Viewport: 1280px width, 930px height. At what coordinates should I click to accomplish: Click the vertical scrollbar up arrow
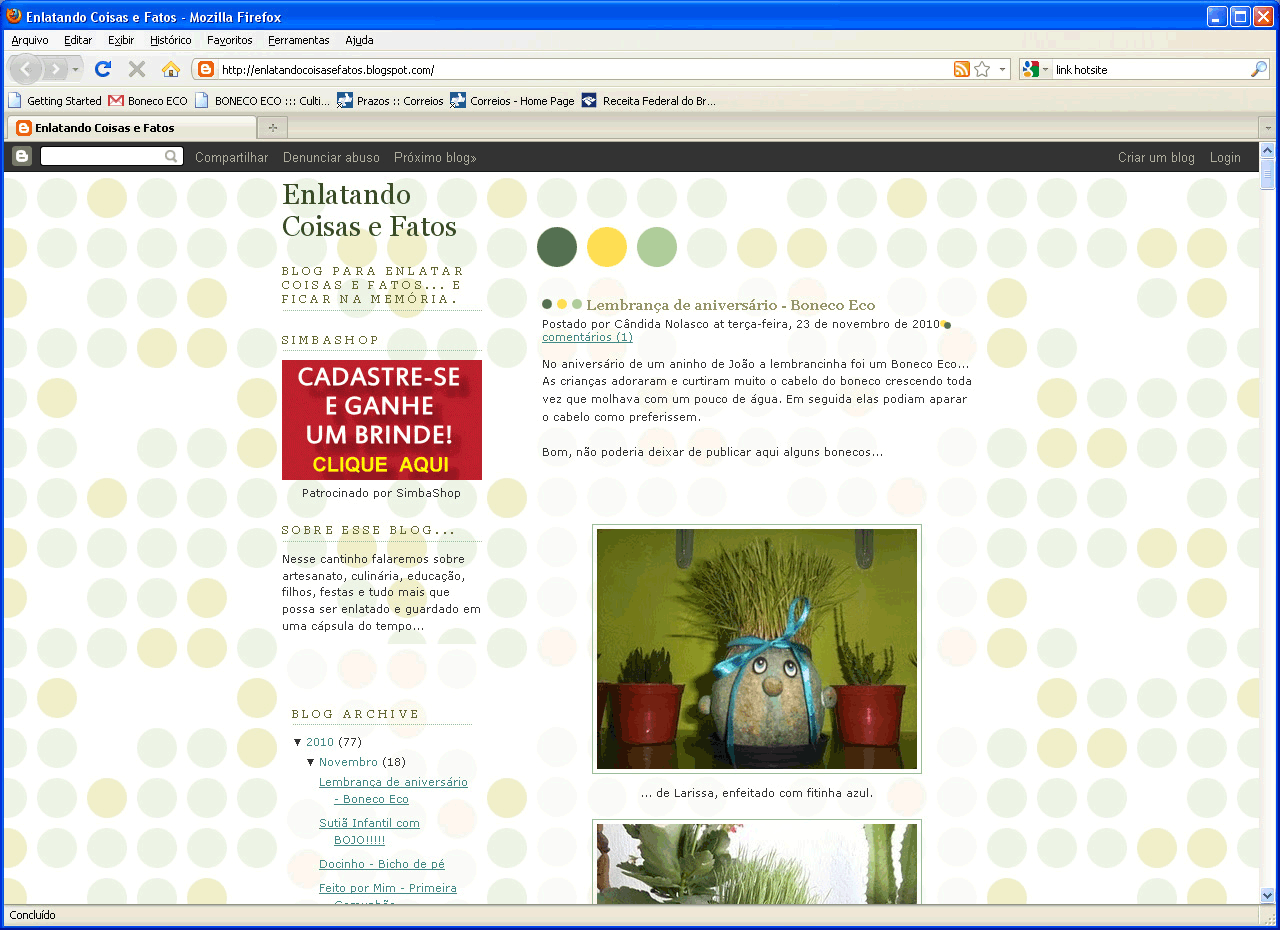(x=1267, y=150)
